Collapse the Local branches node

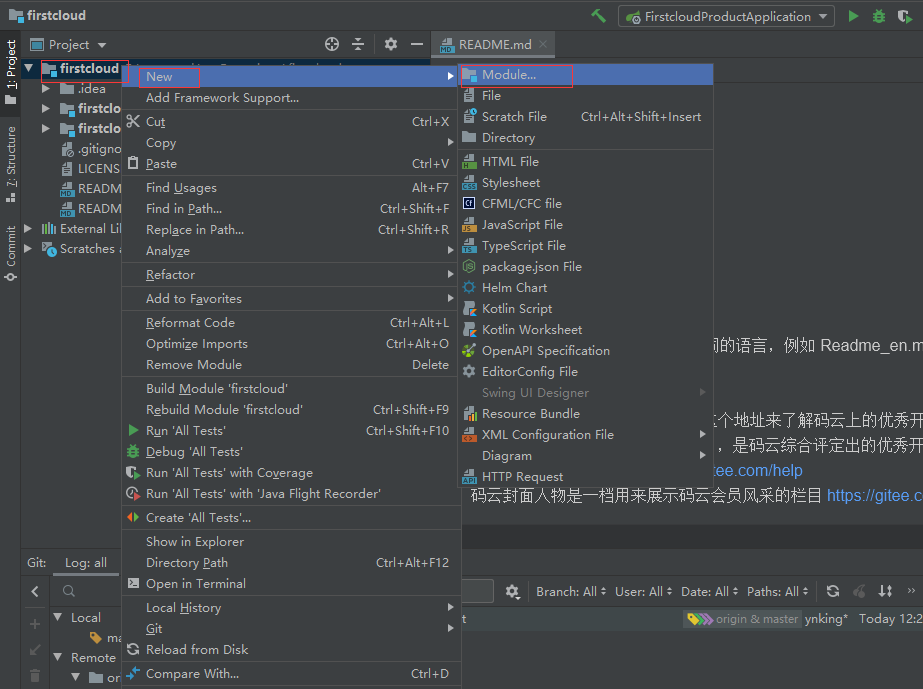point(58,617)
